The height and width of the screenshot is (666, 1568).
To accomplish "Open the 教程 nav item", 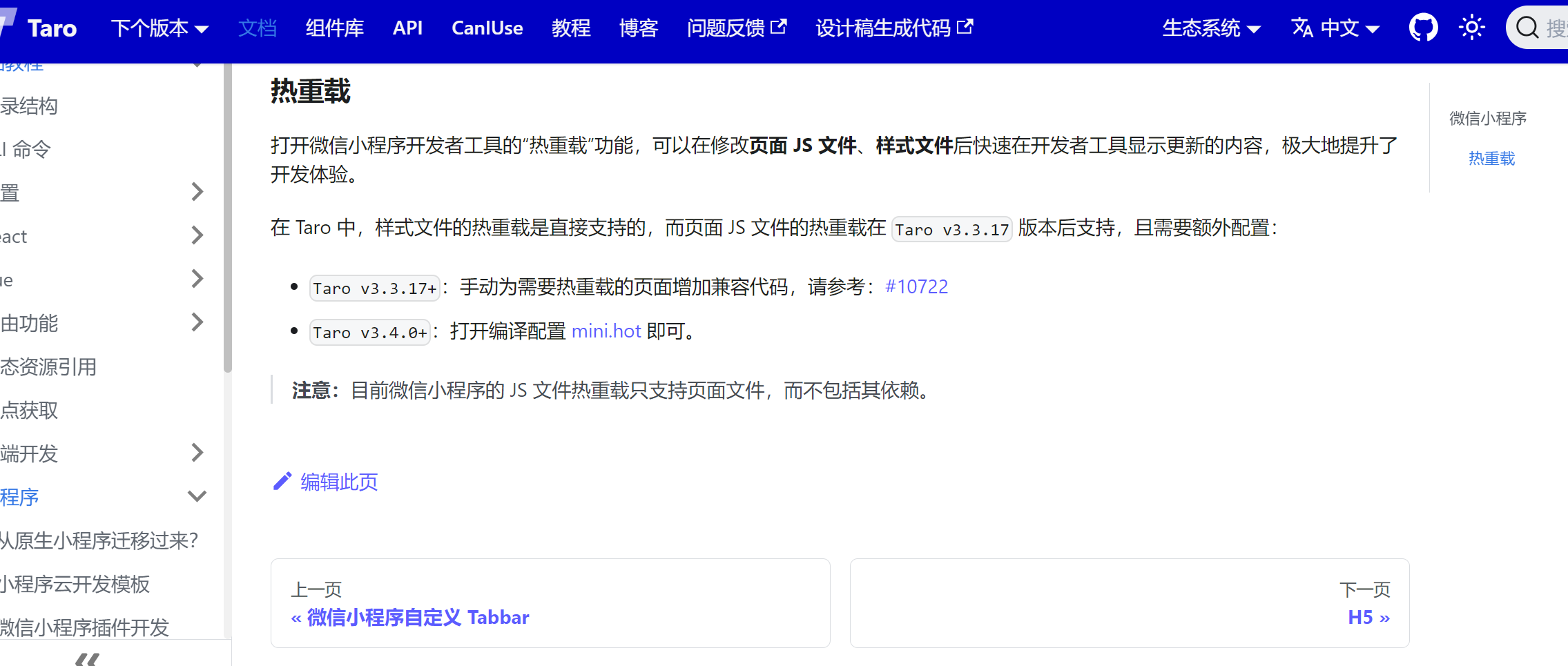I will (571, 28).
